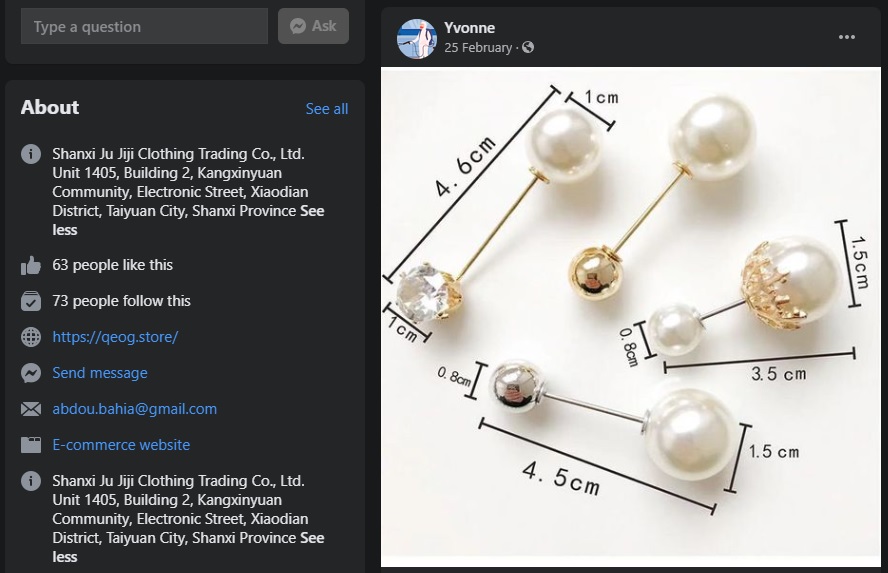Open the E-commerce website category link
The height and width of the screenshot is (573, 888).
121,445
